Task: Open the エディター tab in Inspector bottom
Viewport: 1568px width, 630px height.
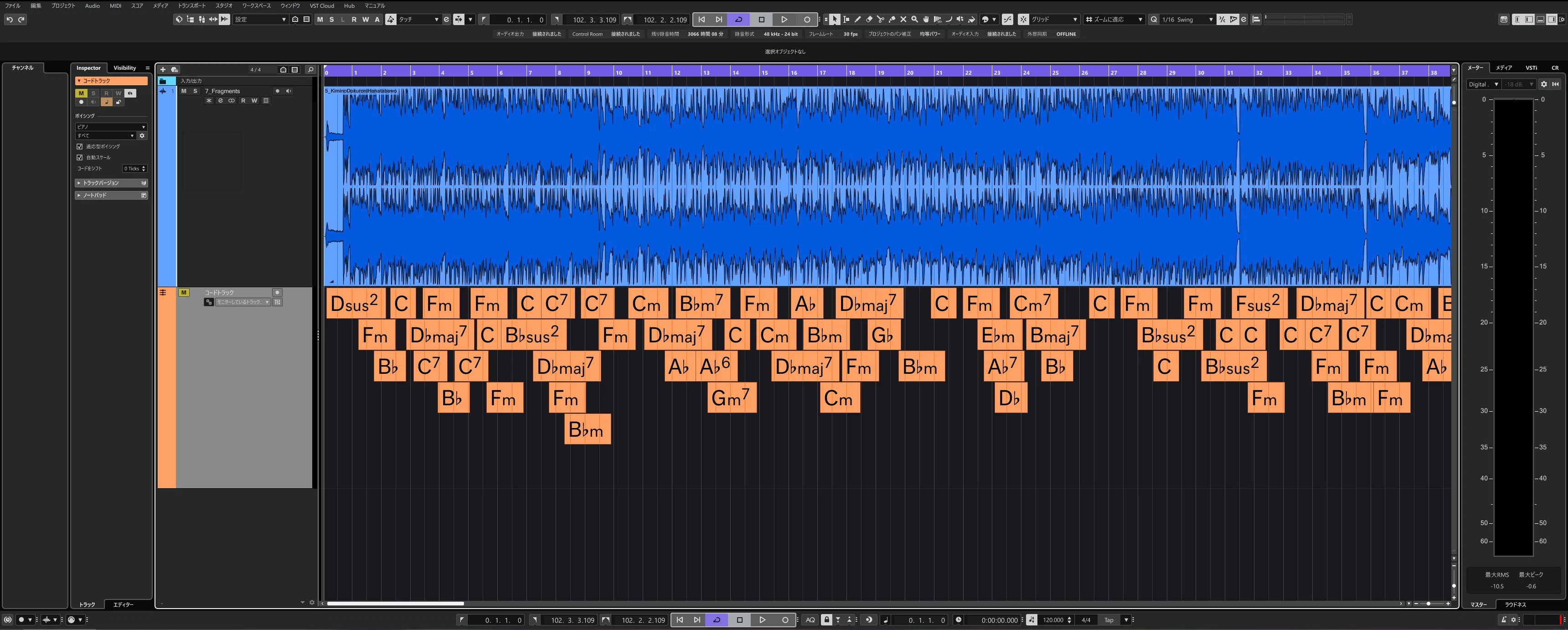Action: [123, 605]
